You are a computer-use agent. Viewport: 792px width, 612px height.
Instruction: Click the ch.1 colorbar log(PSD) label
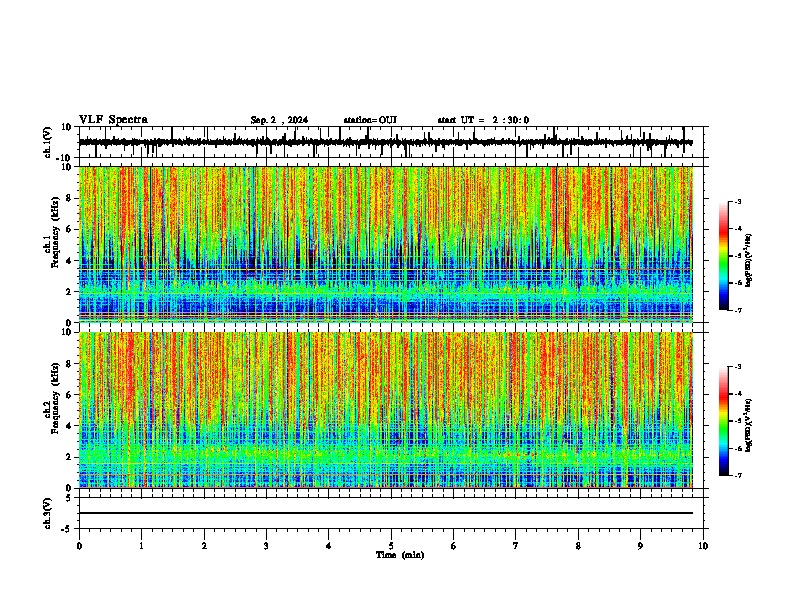pos(748,261)
